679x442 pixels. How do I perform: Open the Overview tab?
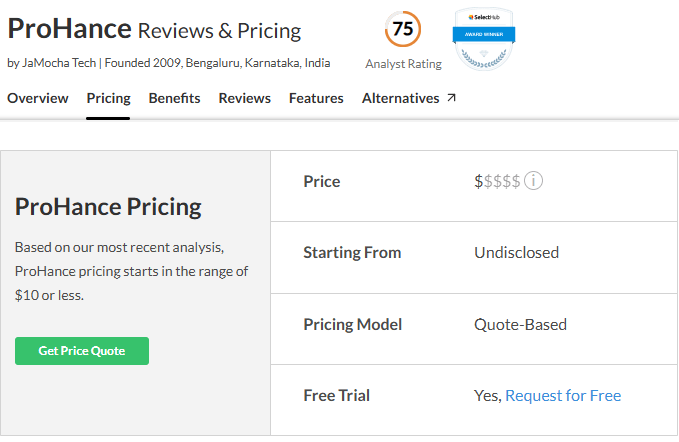point(38,98)
